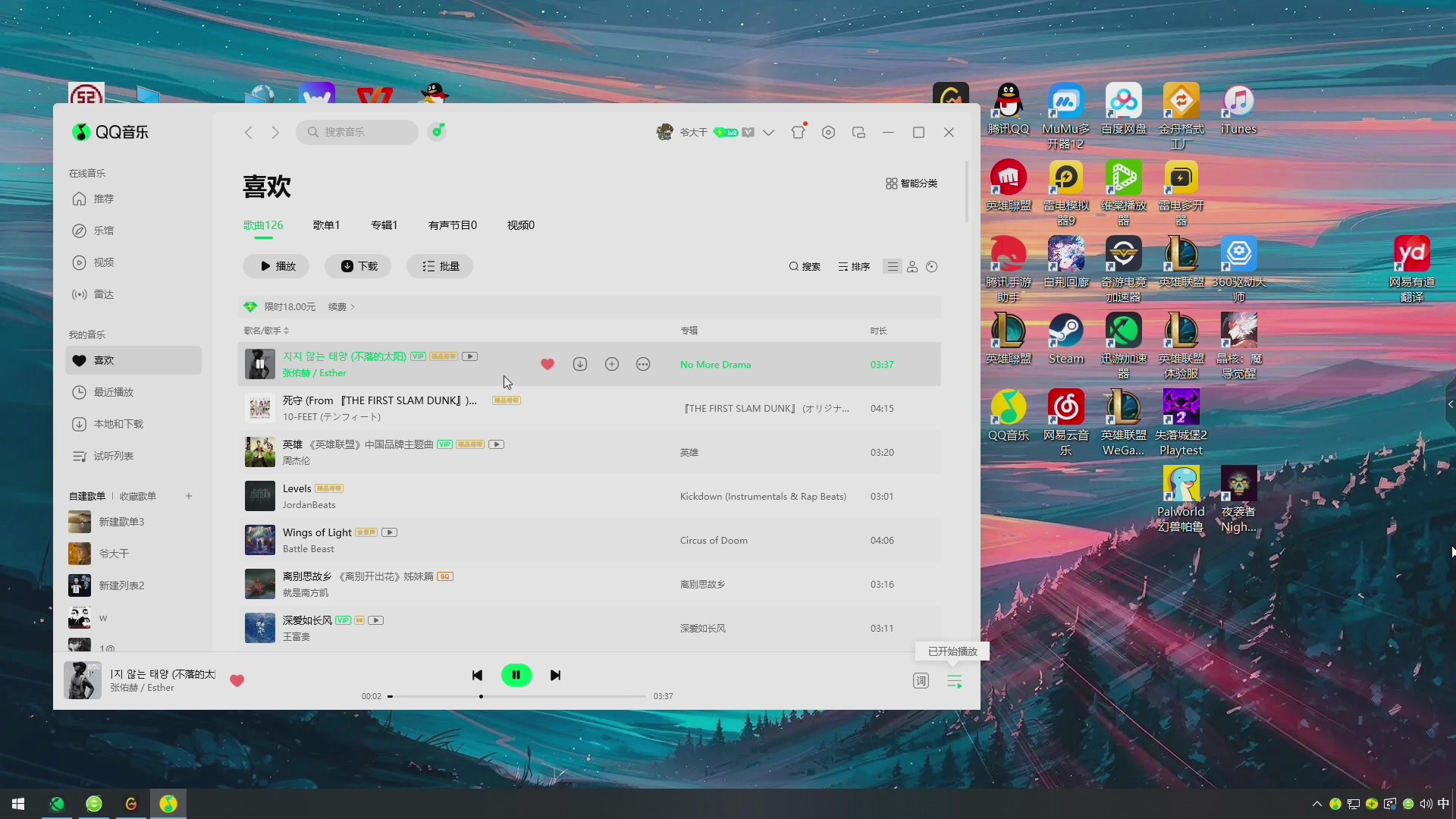Open the now-playing album cover thumbnail
1456x819 pixels.
[83, 680]
